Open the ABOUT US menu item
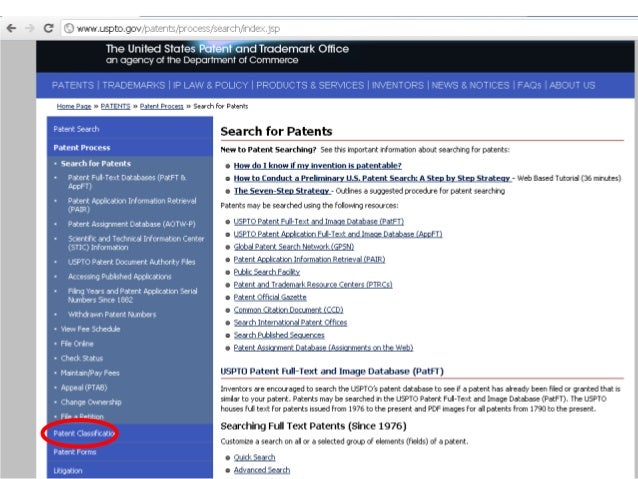Viewport: 638px width, 479px height. (572, 85)
